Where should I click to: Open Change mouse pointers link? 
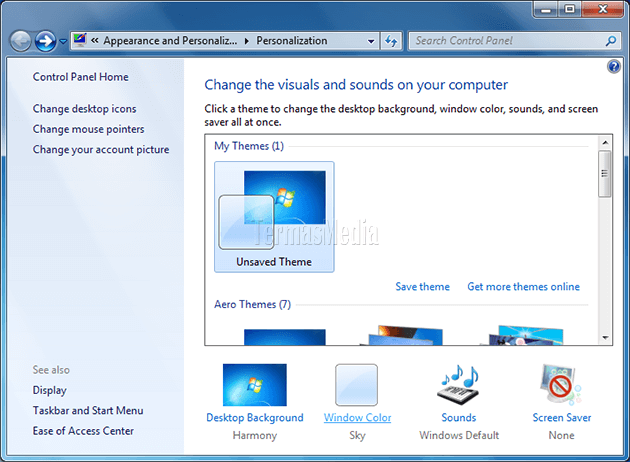(88, 129)
